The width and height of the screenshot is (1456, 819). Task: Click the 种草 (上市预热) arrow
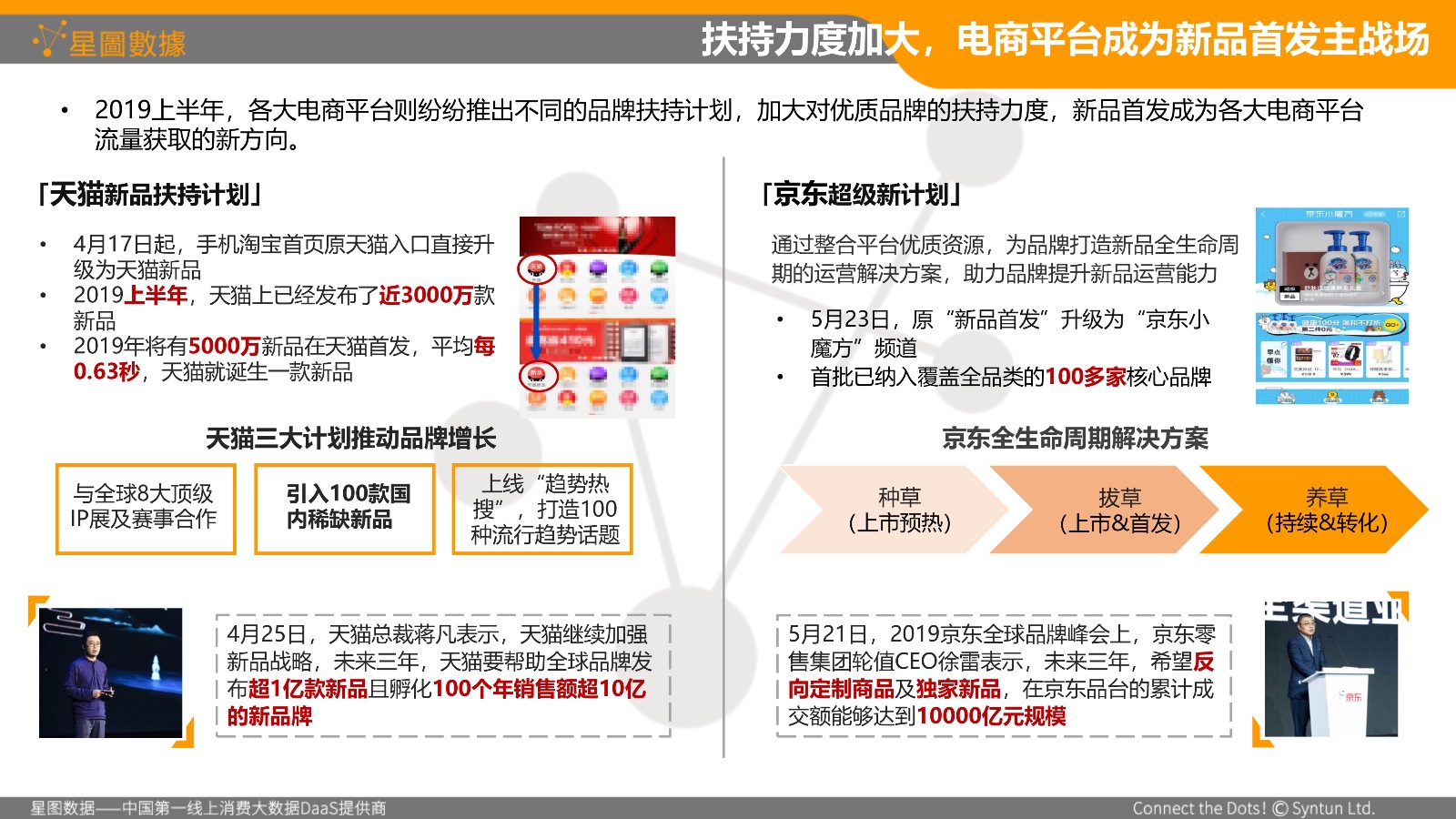[896, 510]
